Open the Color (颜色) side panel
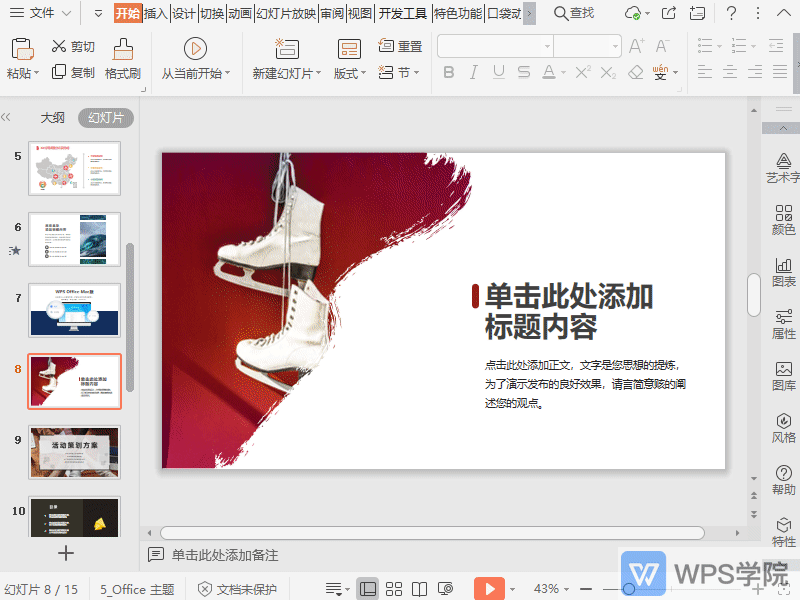 [x=783, y=220]
